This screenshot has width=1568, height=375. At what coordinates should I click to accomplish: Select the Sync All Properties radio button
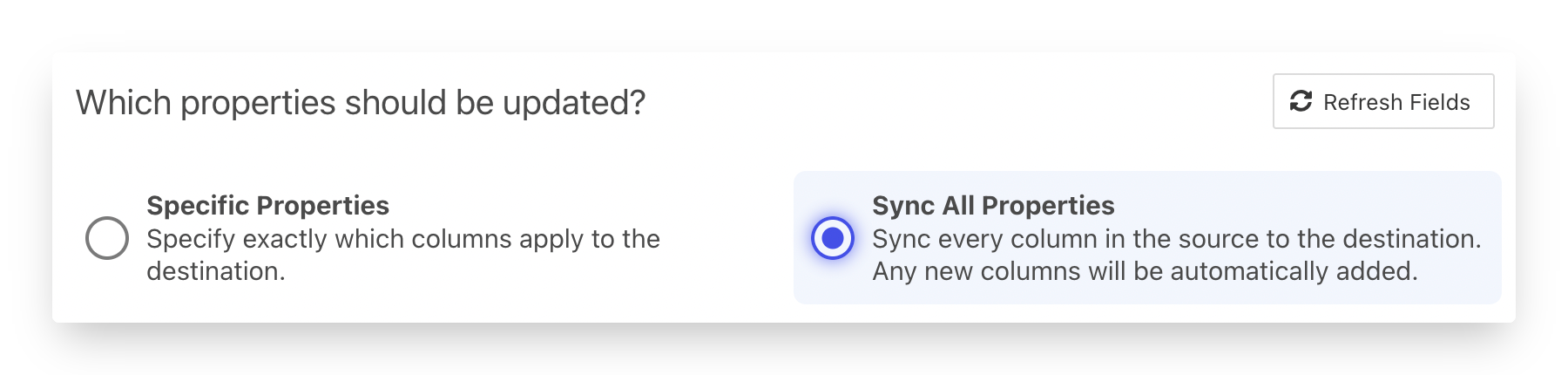point(833,238)
